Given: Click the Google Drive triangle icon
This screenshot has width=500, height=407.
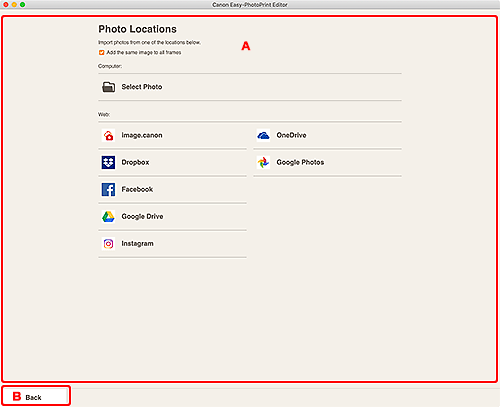Looking at the screenshot, I should [108, 217].
